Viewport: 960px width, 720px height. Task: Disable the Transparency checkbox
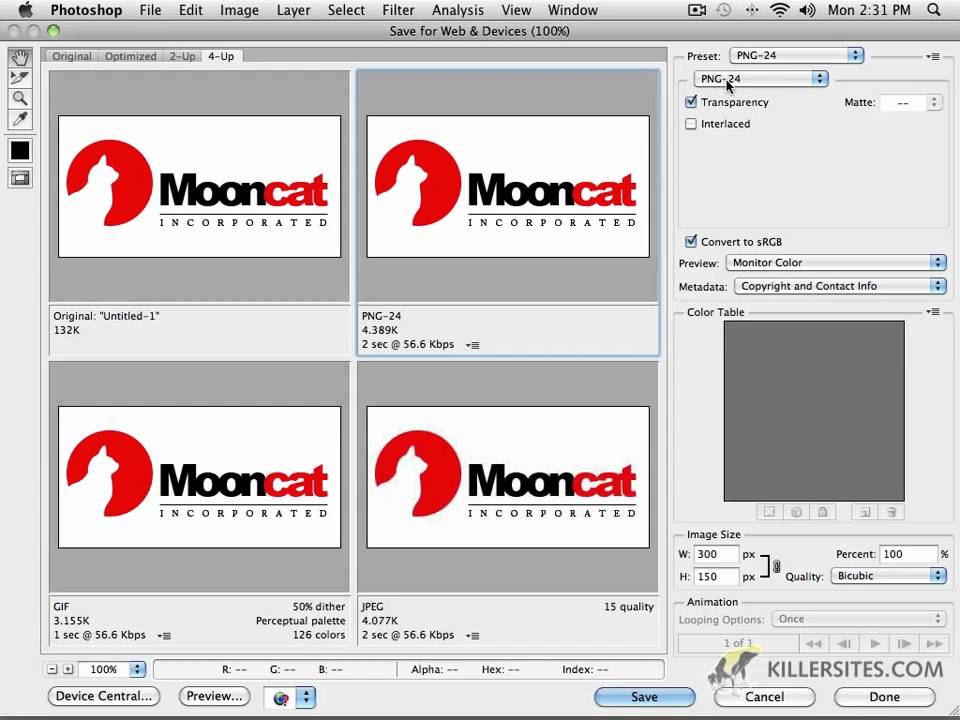pyautogui.click(x=691, y=102)
